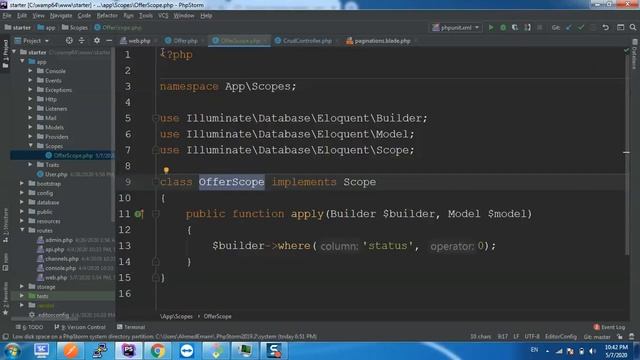Click the yellow intention lightbulb
The image size is (640, 360).
point(166,170)
